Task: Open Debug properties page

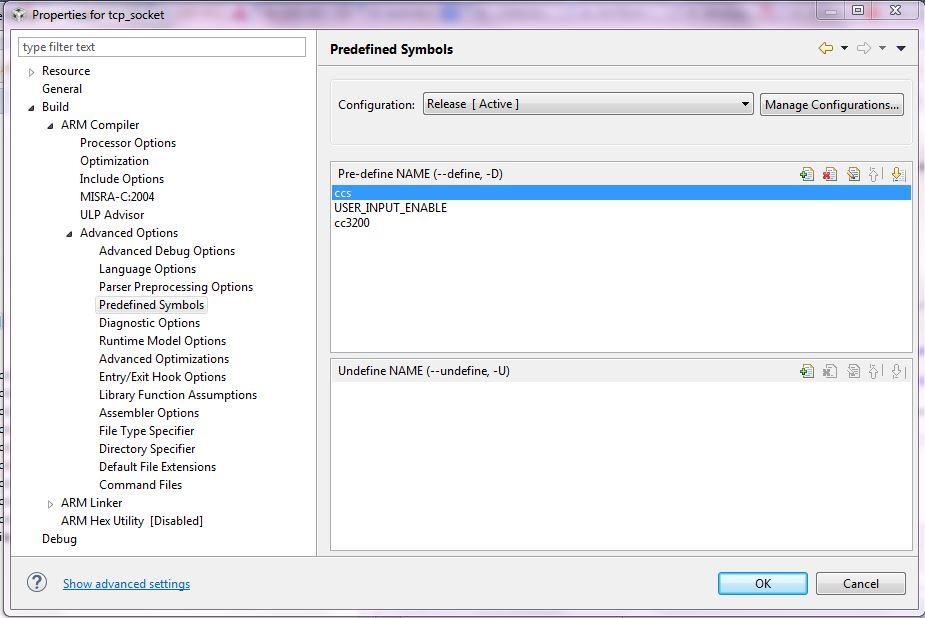Action: [59, 539]
